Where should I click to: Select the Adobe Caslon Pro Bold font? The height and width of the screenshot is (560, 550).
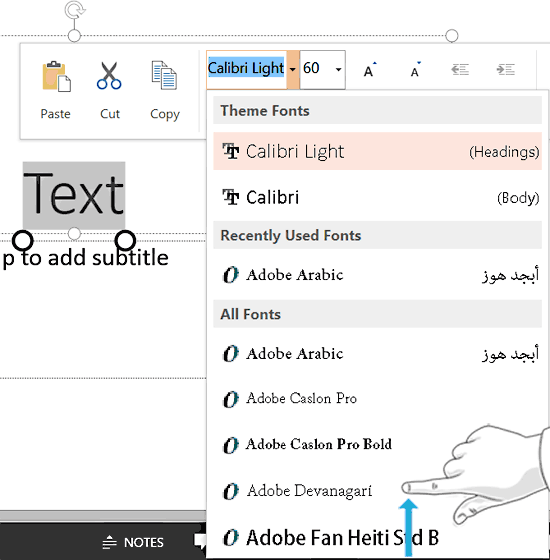(x=378, y=445)
